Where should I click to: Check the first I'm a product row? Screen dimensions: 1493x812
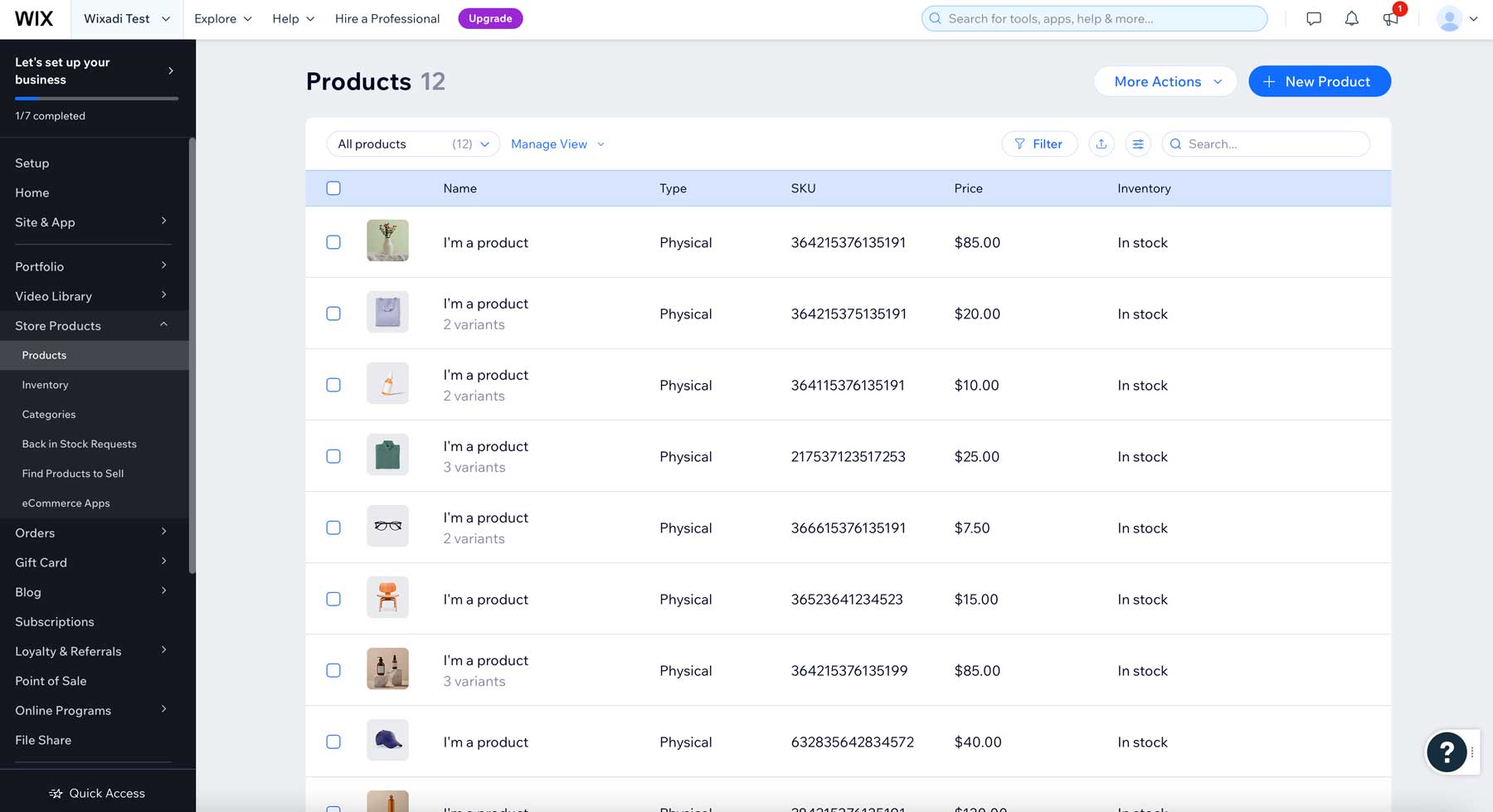[x=333, y=242]
